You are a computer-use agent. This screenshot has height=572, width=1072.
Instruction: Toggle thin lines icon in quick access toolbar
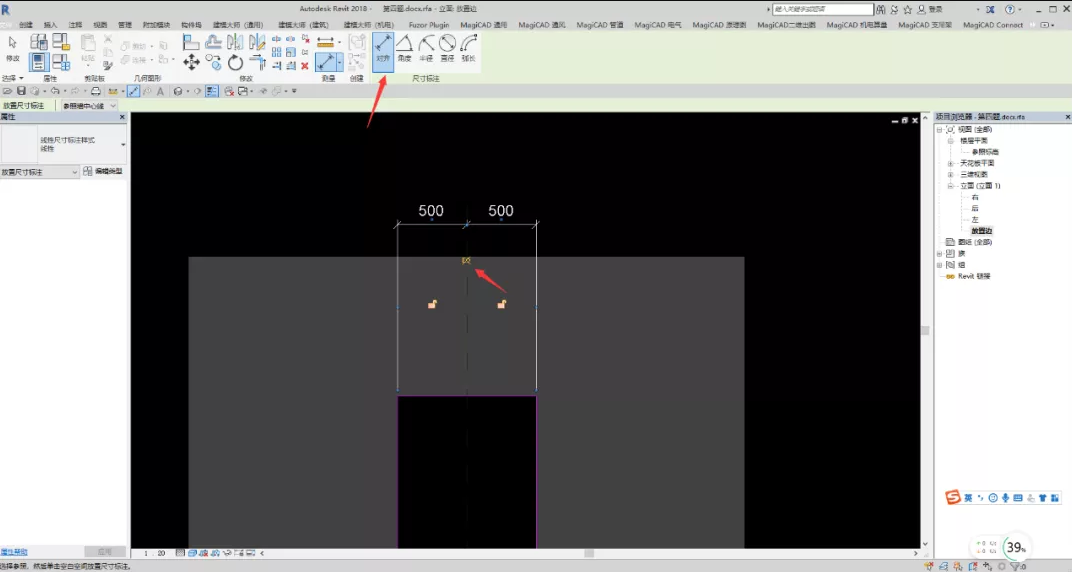[x=212, y=91]
